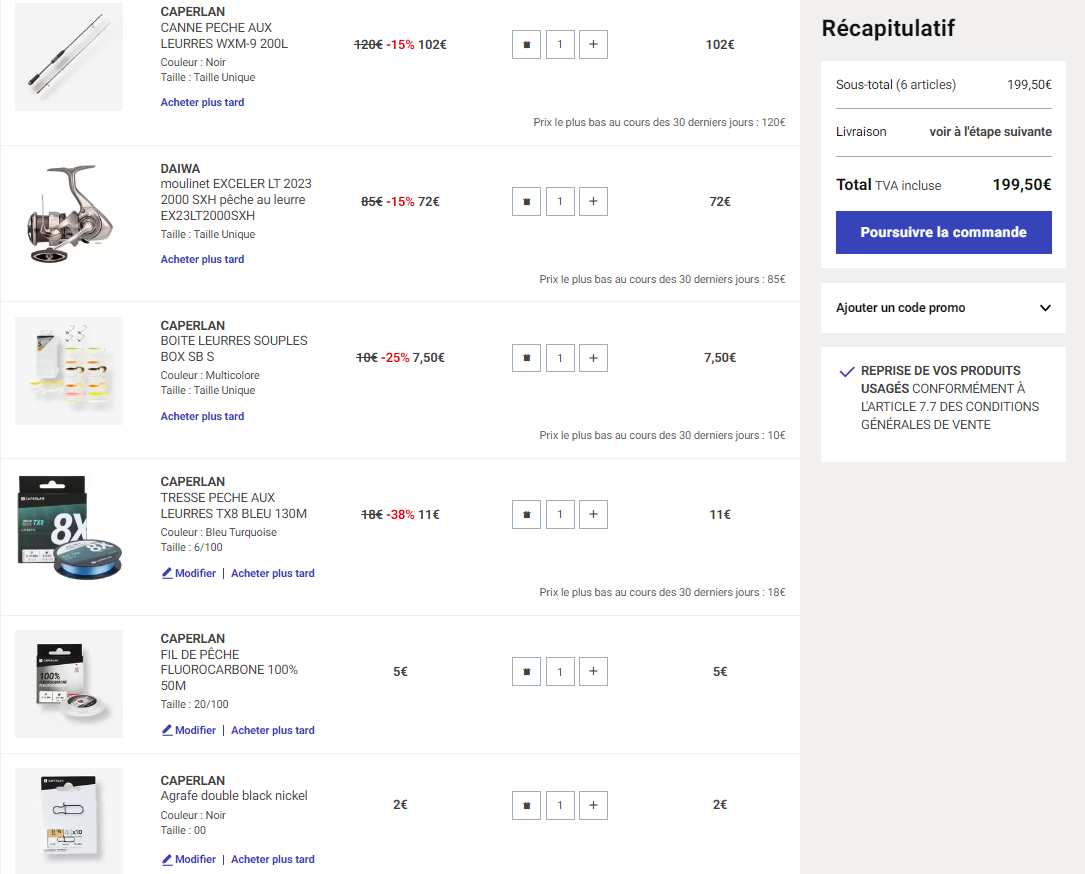The image size is (1085, 874).
Task: Click Acheter plus tard for FIL DE PÊCHE FLUOROCARBONE
Action: [x=273, y=730]
